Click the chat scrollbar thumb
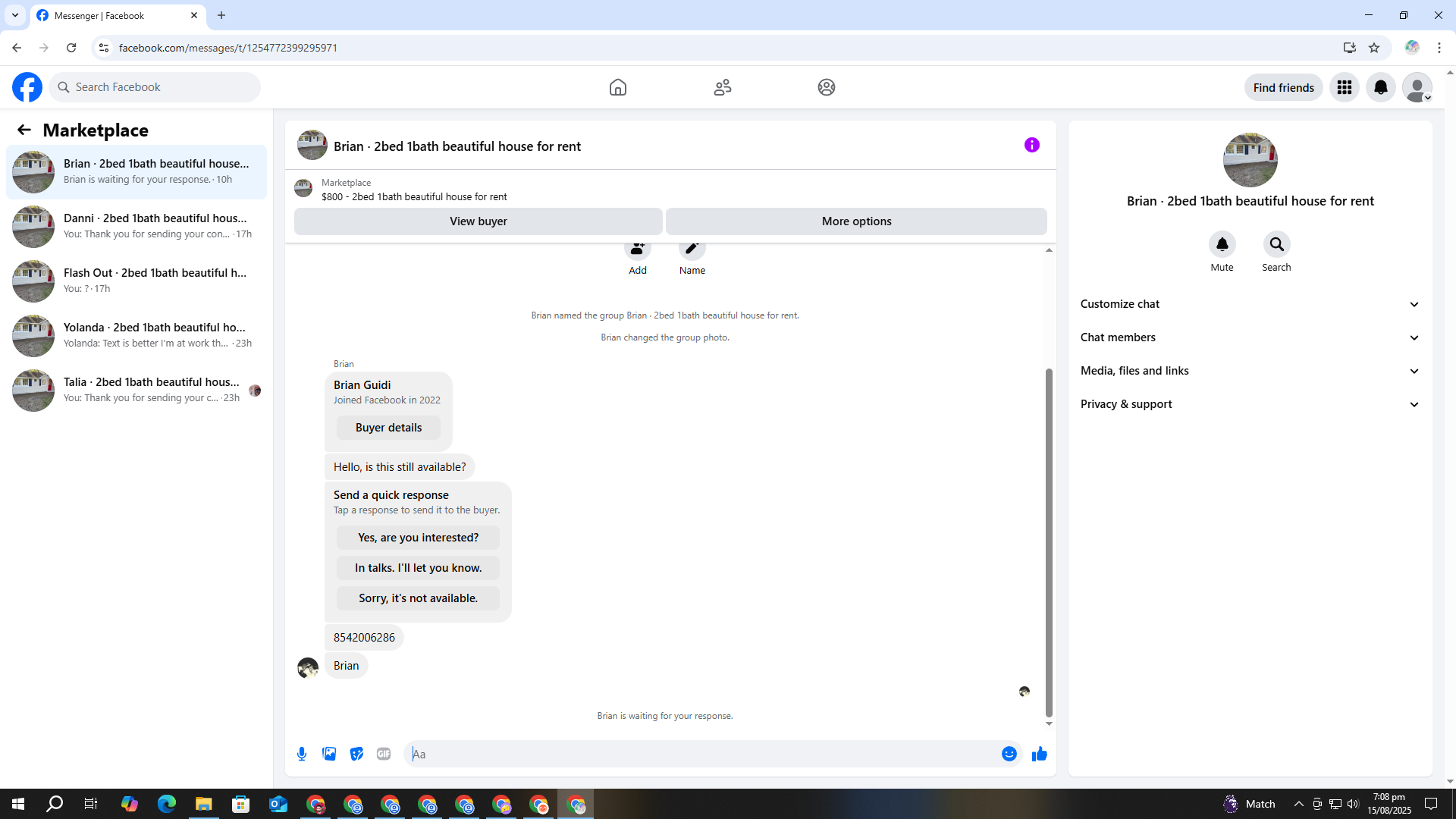This screenshot has width=1456, height=819. coord(1049,542)
